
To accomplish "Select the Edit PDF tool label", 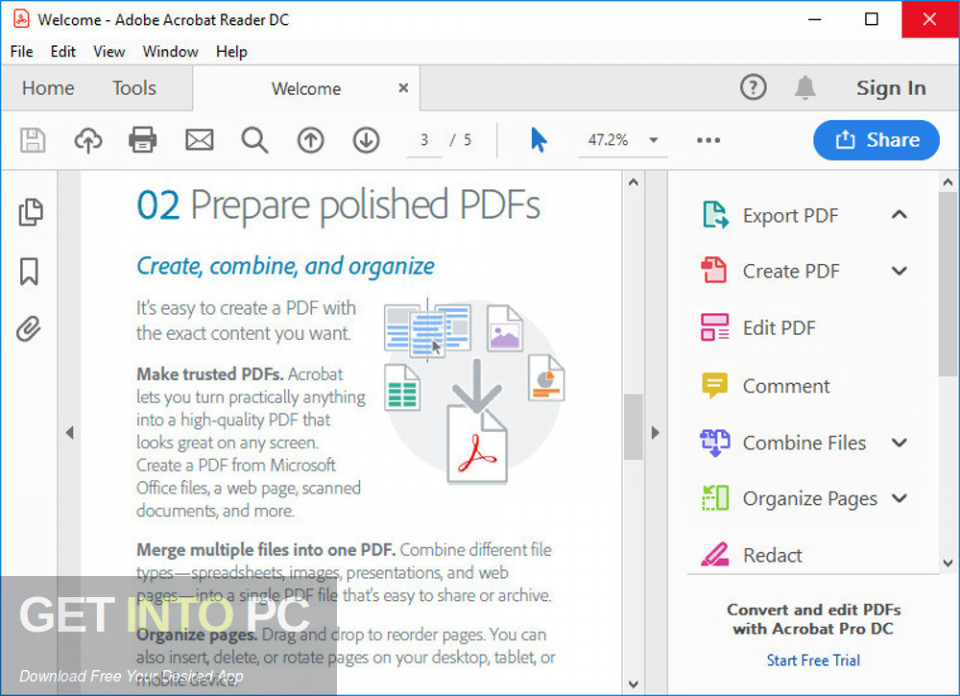I will pyautogui.click(x=779, y=328).
